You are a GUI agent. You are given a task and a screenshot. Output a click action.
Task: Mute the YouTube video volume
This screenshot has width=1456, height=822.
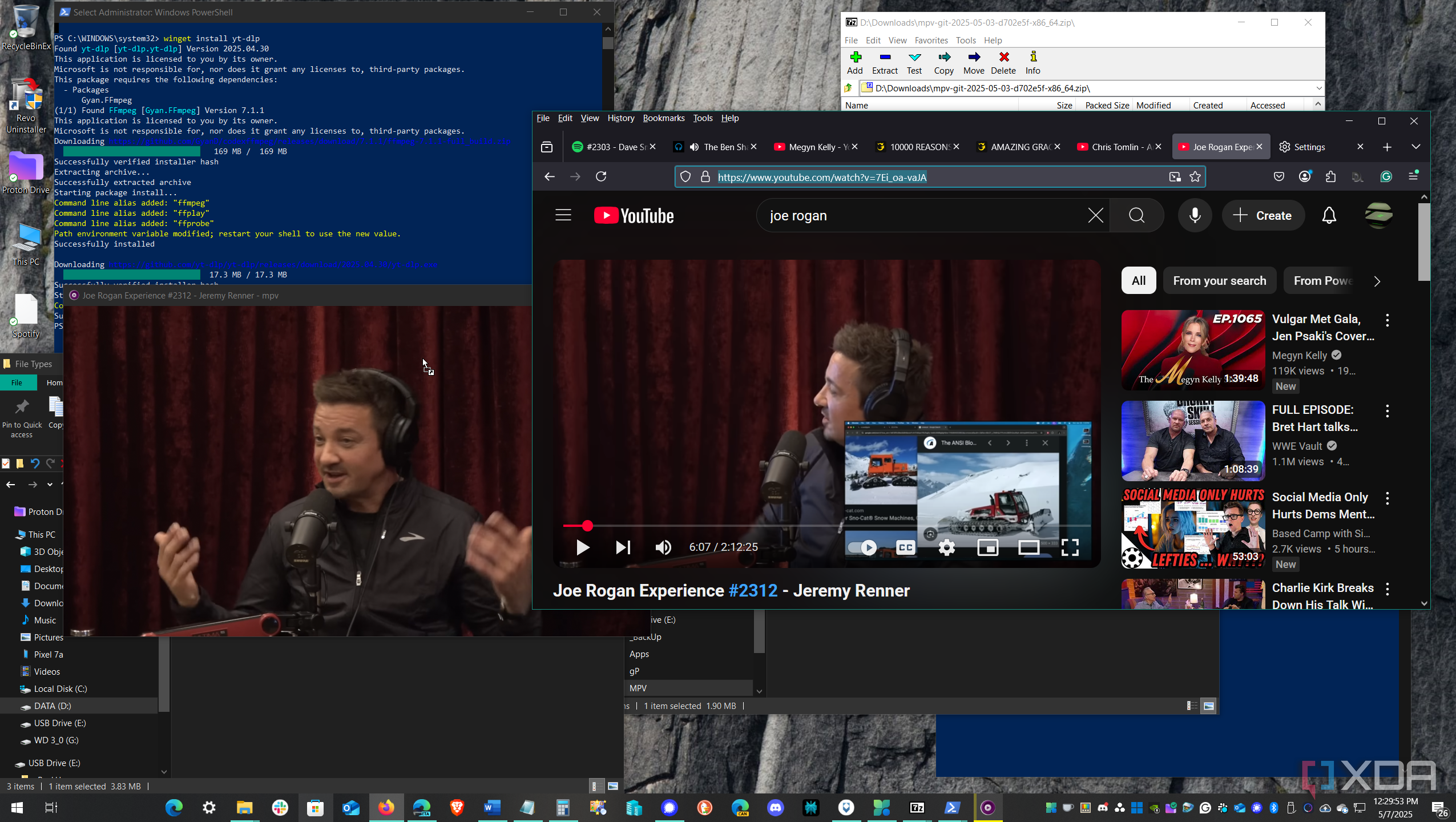tap(663, 547)
